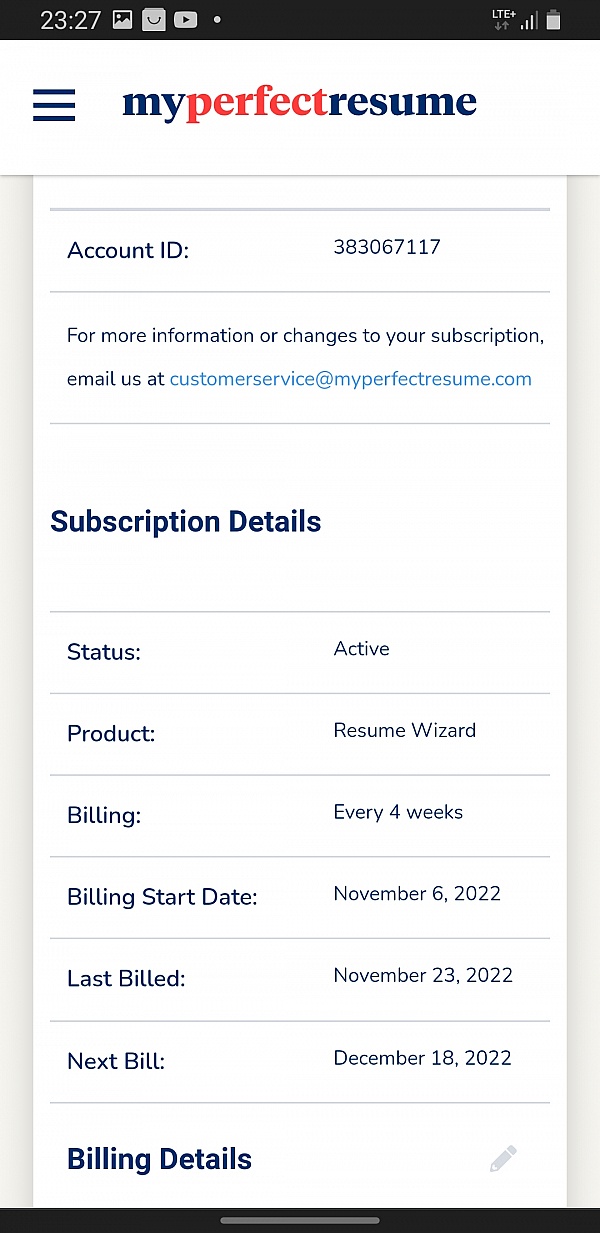Tap the clock time in status bar

[x=70, y=20]
